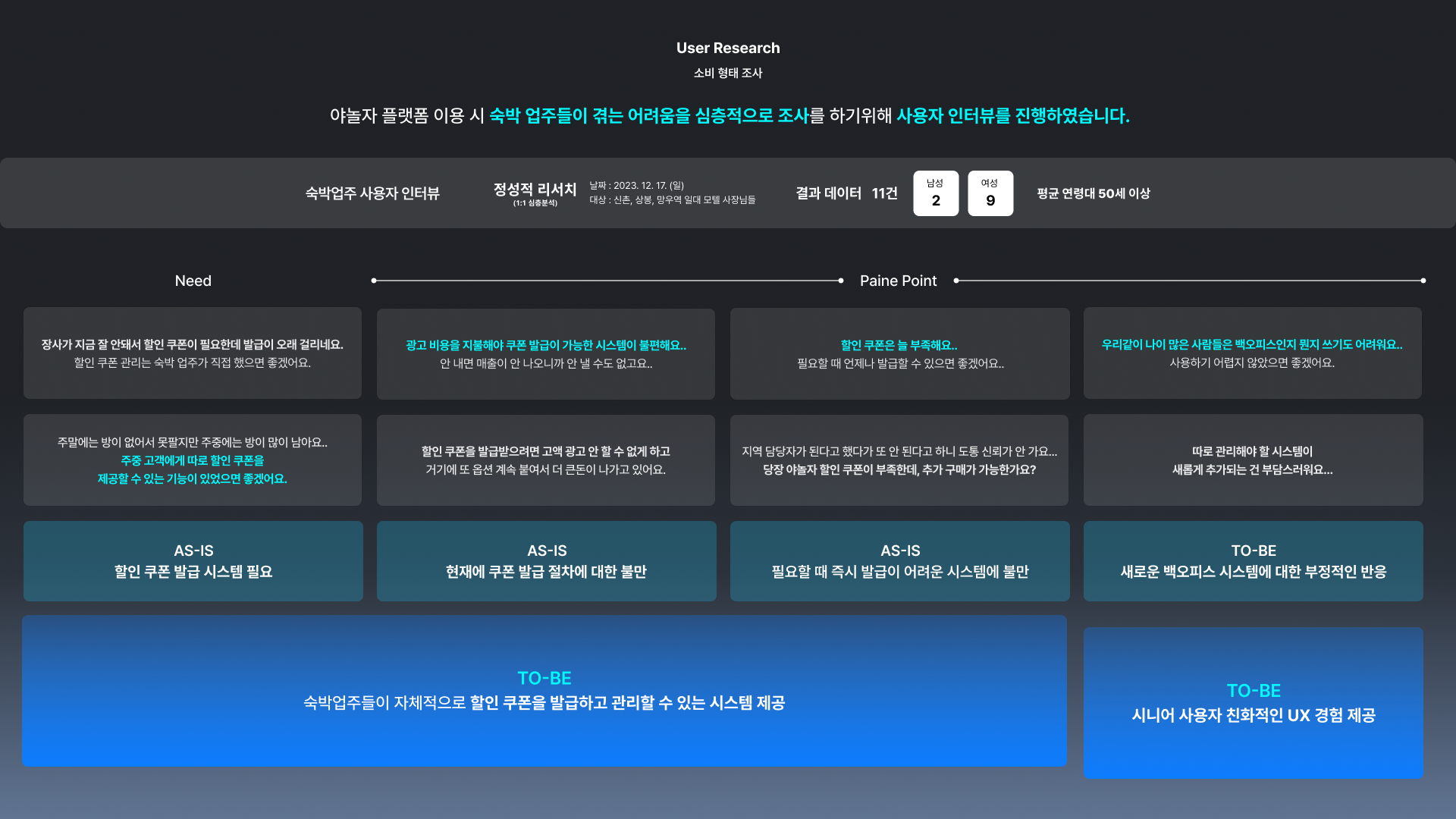
Task: Click the AS-IS card about 즉시 발급 어려움
Action: (899, 561)
